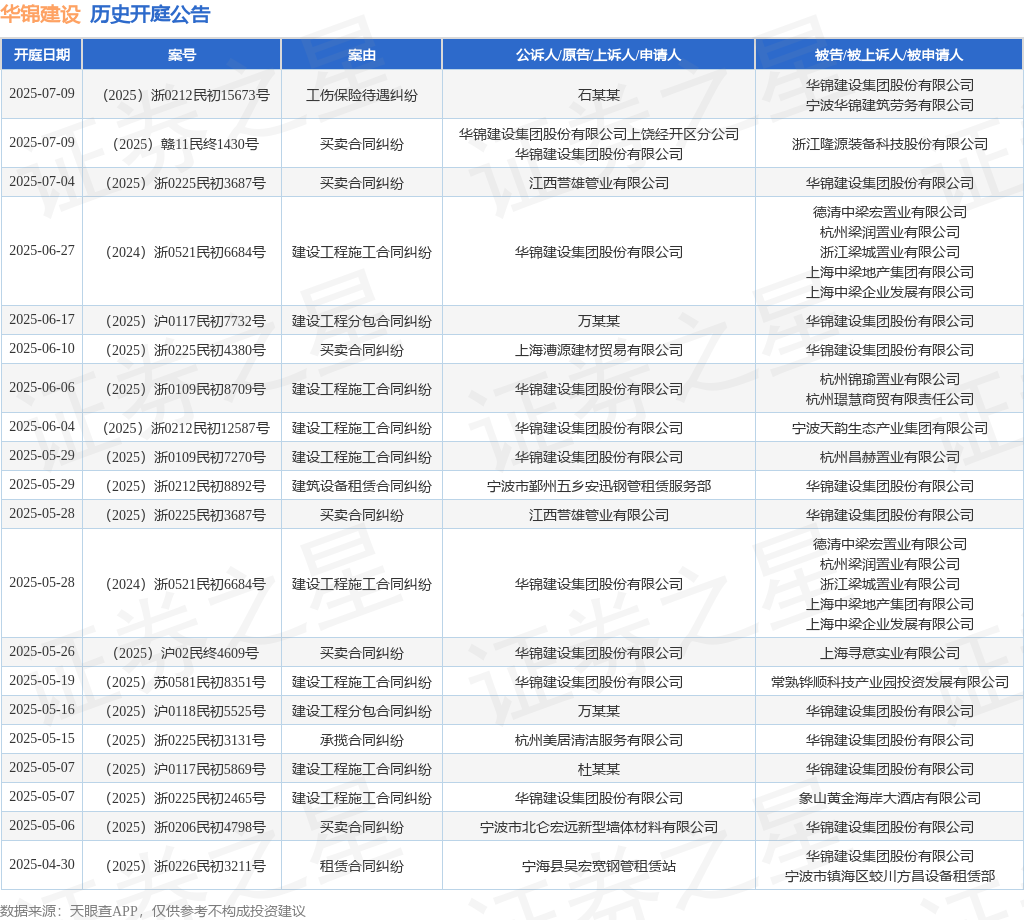1024x920 pixels.
Task: Click 承揽合同纠纷 cause cell
Action: tap(362, 740)
